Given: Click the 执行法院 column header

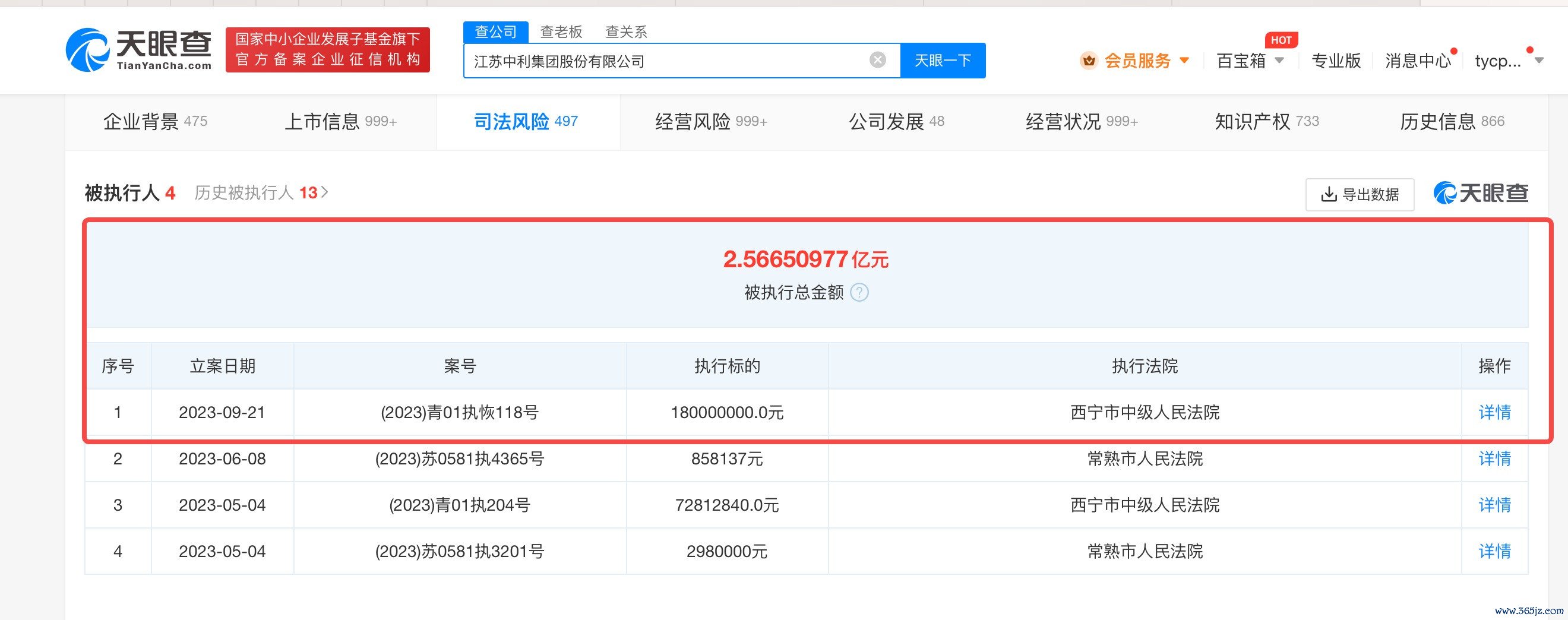Looking at the screenshot, I should point(1145,366).
